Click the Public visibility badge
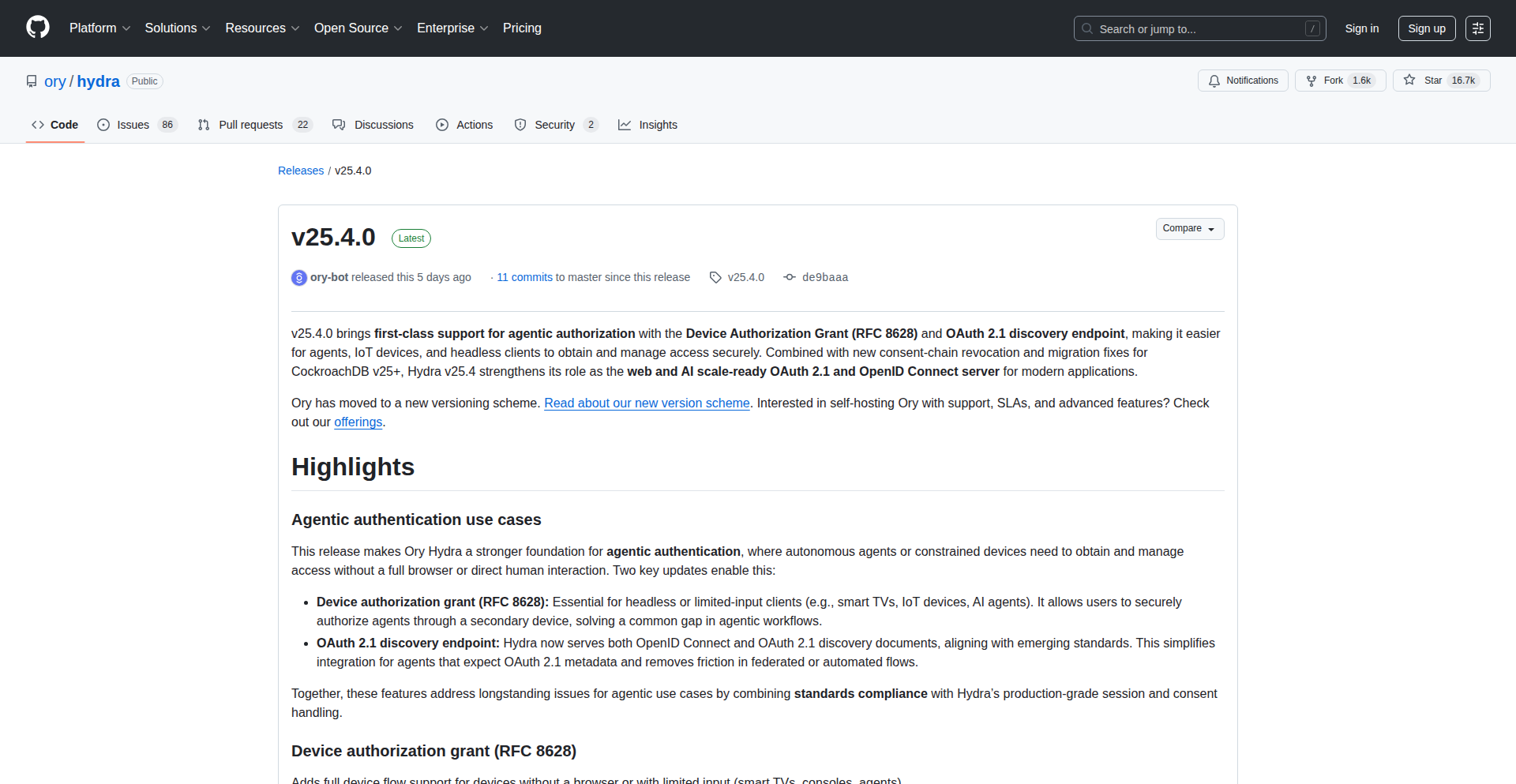Screen dimensions: 1516x784 pyautogui.click(x=144, y=81)
